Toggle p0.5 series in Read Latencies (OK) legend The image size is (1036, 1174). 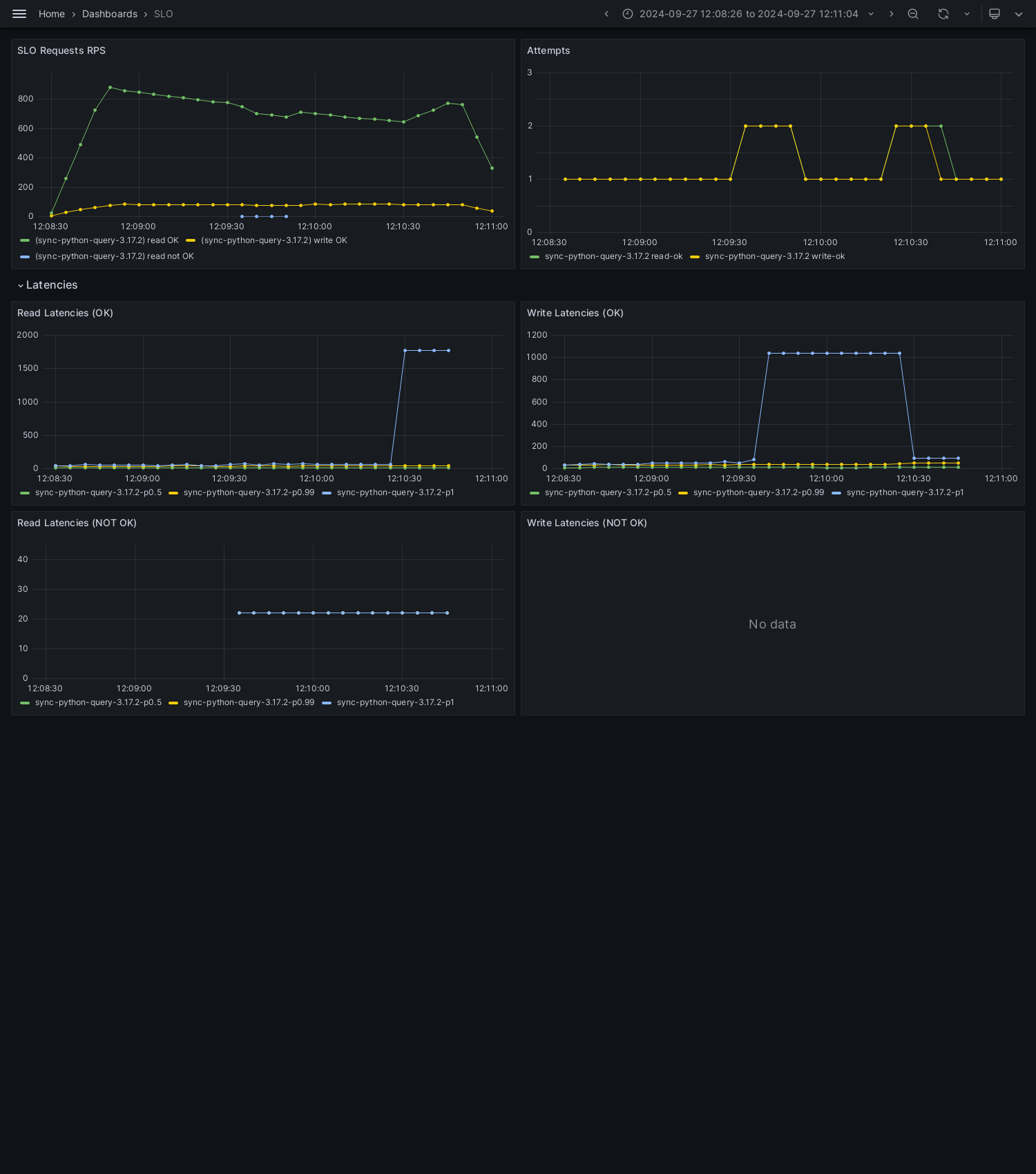[x=98, y=492]
